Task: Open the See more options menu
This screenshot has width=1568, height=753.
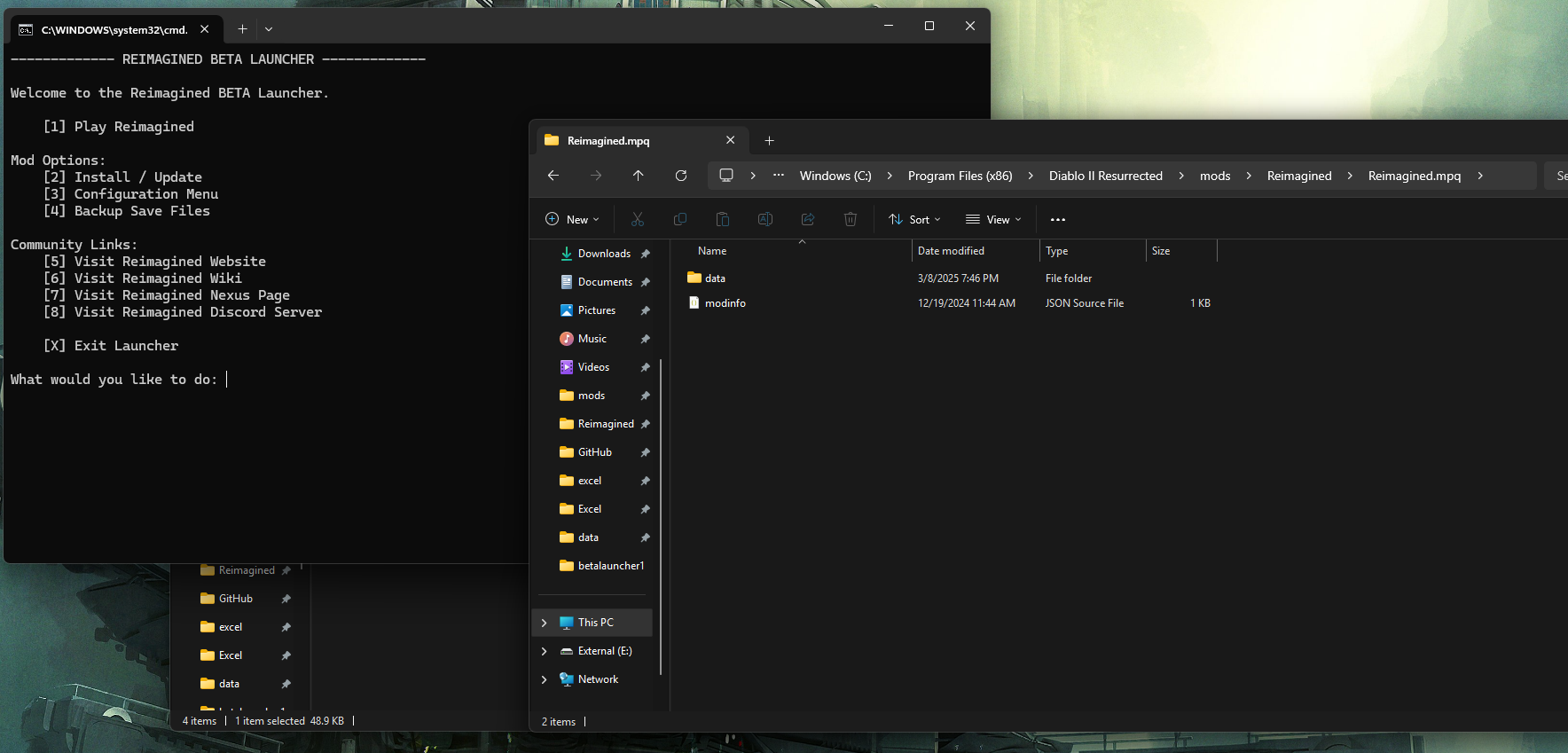Action: (1058, 219)
